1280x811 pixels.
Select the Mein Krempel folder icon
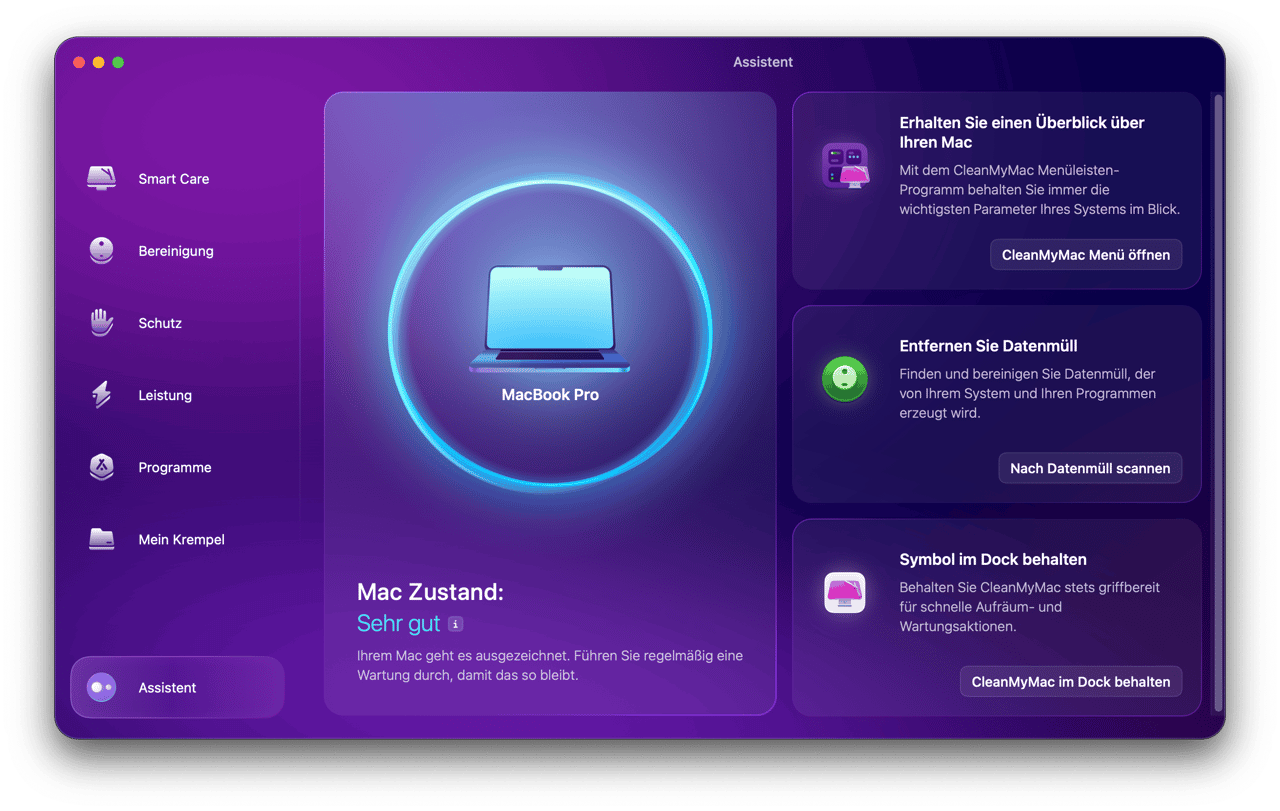(x=102, y=539)
